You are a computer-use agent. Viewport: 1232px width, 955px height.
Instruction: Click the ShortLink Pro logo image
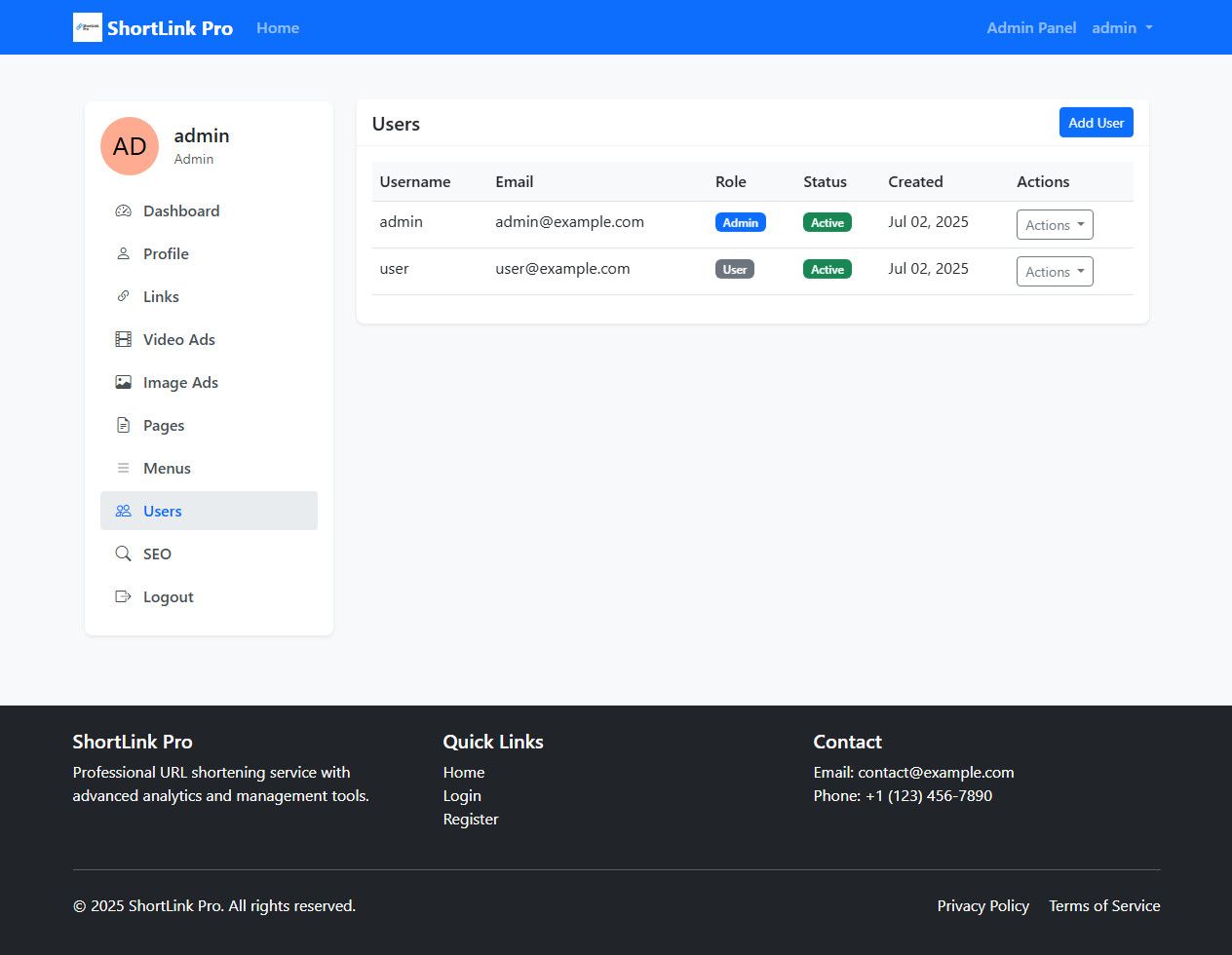(x=88, y=27)
